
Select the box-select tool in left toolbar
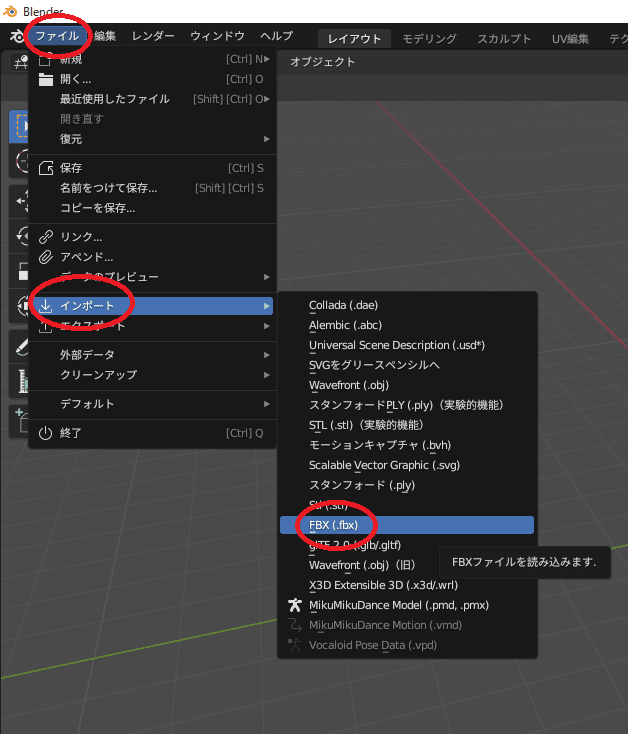[x=19, y=126]
